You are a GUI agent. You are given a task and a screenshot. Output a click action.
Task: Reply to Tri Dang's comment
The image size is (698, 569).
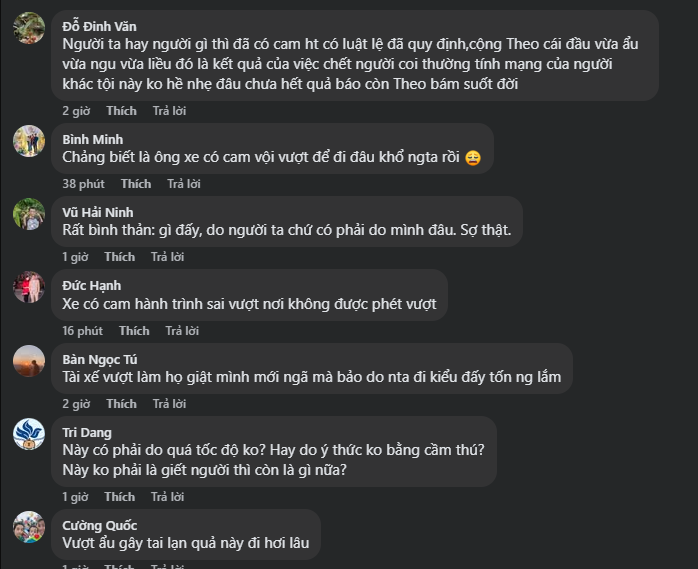point(168,497)
